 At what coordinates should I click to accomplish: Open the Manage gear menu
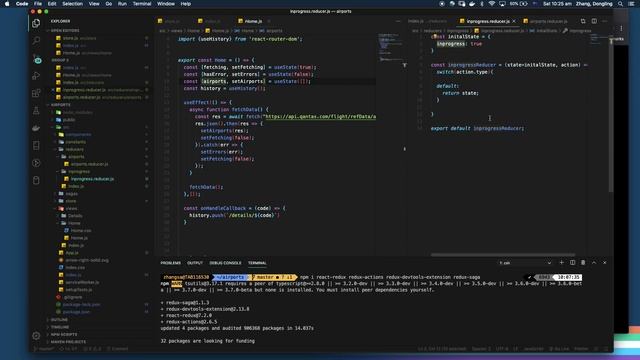(x=36, y=336)
